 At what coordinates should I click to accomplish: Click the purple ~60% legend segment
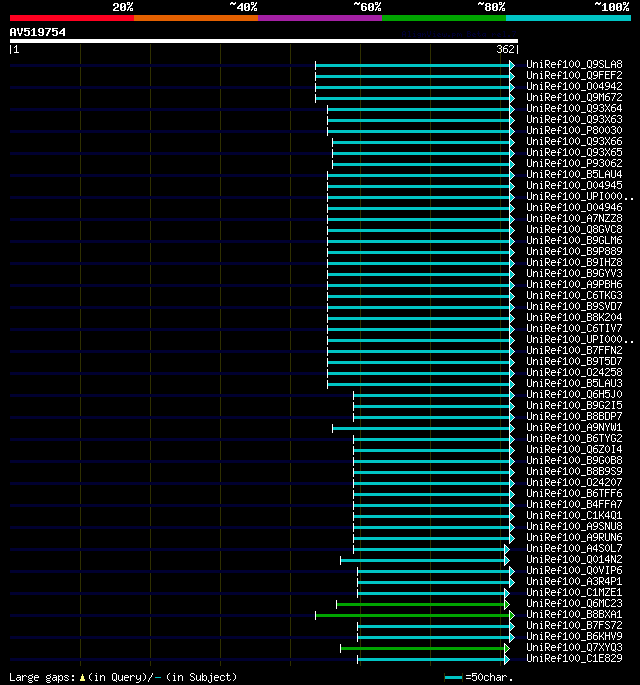click(320, 18)
